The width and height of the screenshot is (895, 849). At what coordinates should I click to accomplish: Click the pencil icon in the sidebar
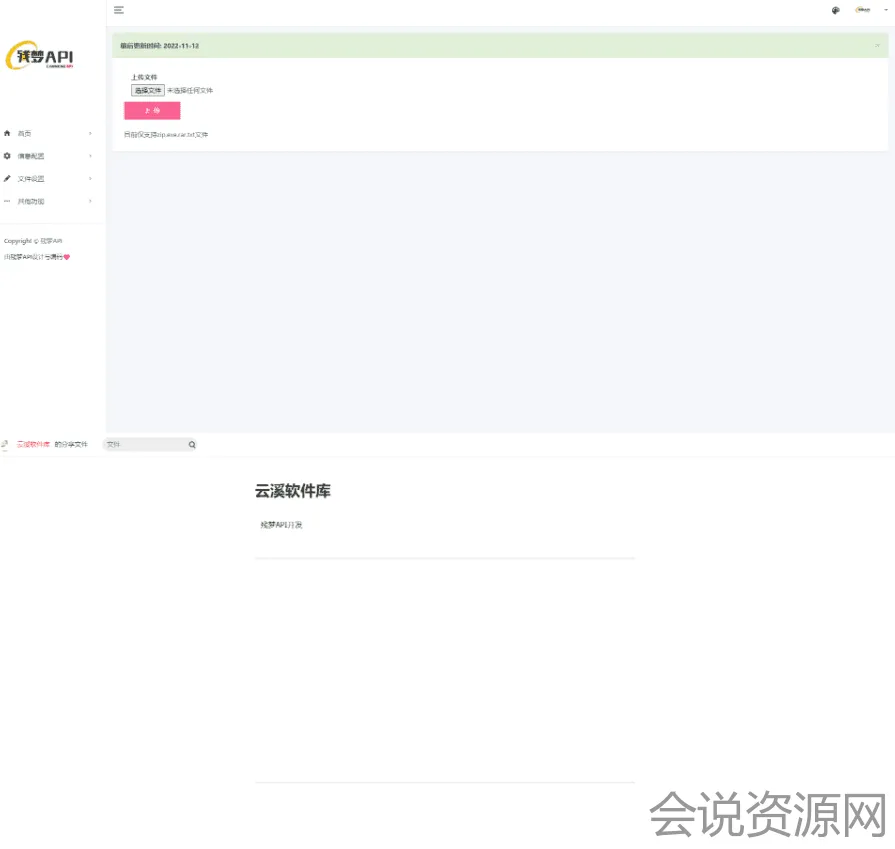tap(8, 179)
